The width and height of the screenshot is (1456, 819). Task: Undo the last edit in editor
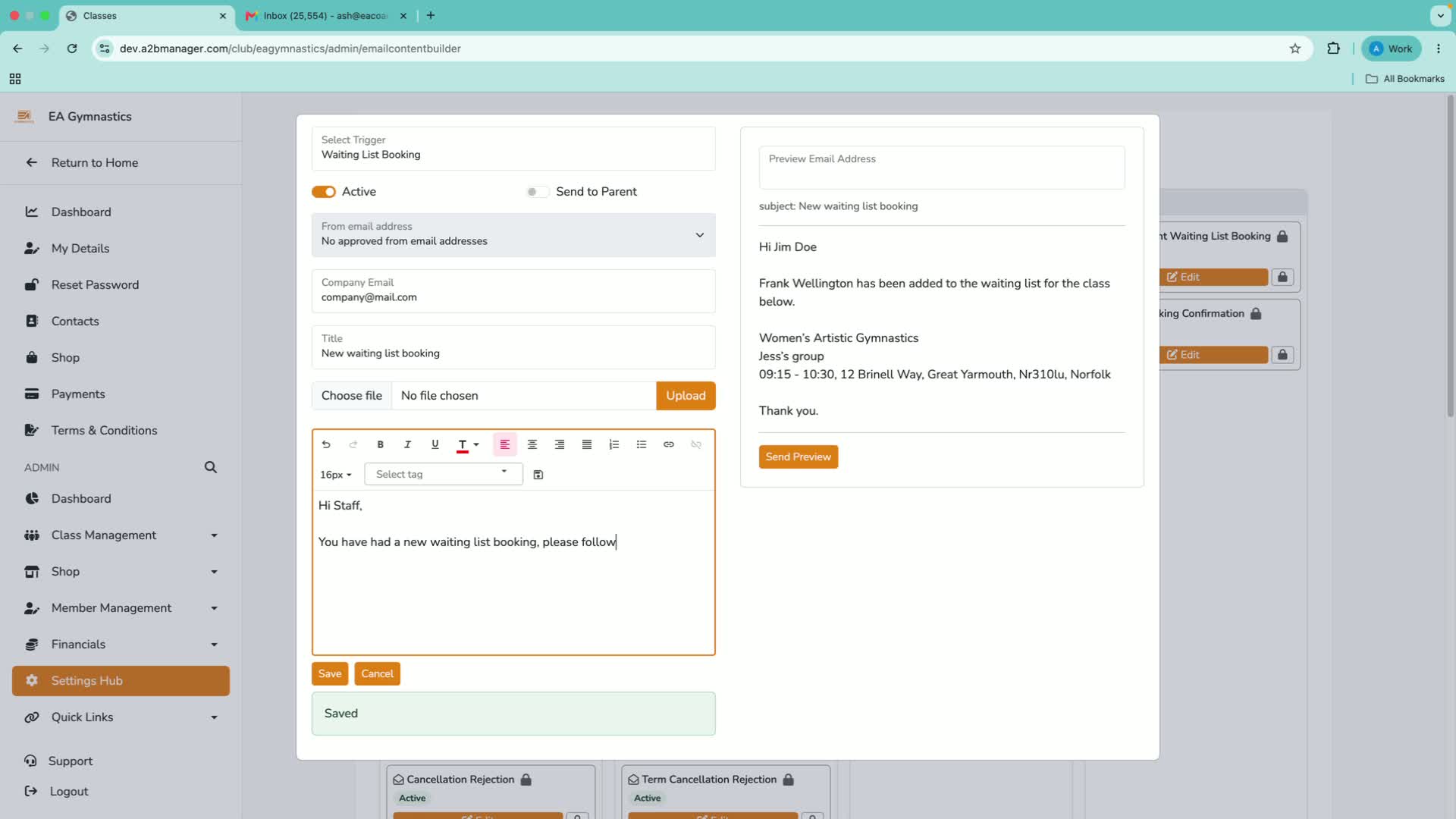(x=326, y=444)
